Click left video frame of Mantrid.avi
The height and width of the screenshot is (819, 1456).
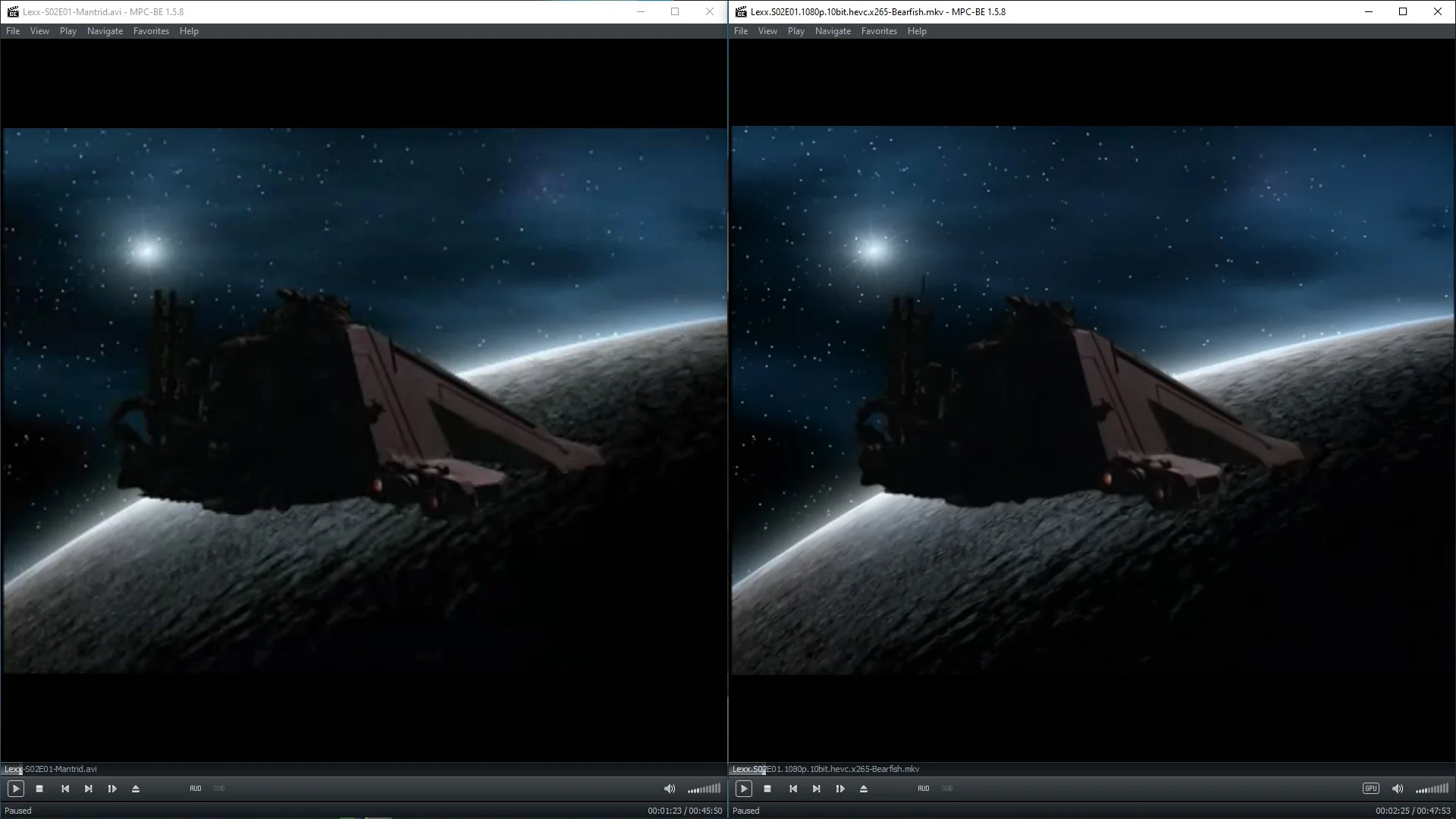click(x=365, y=400)
